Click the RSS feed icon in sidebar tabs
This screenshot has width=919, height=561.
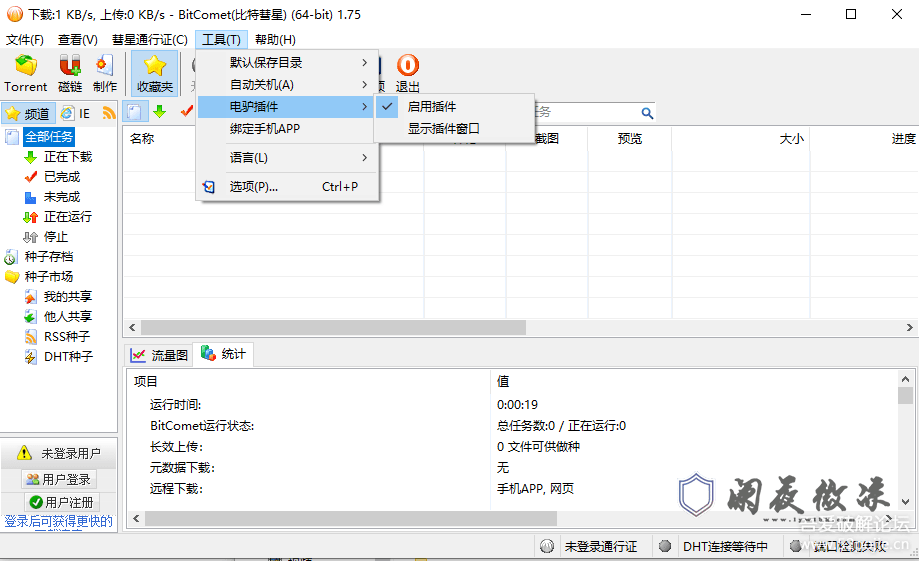coord(109,113)
